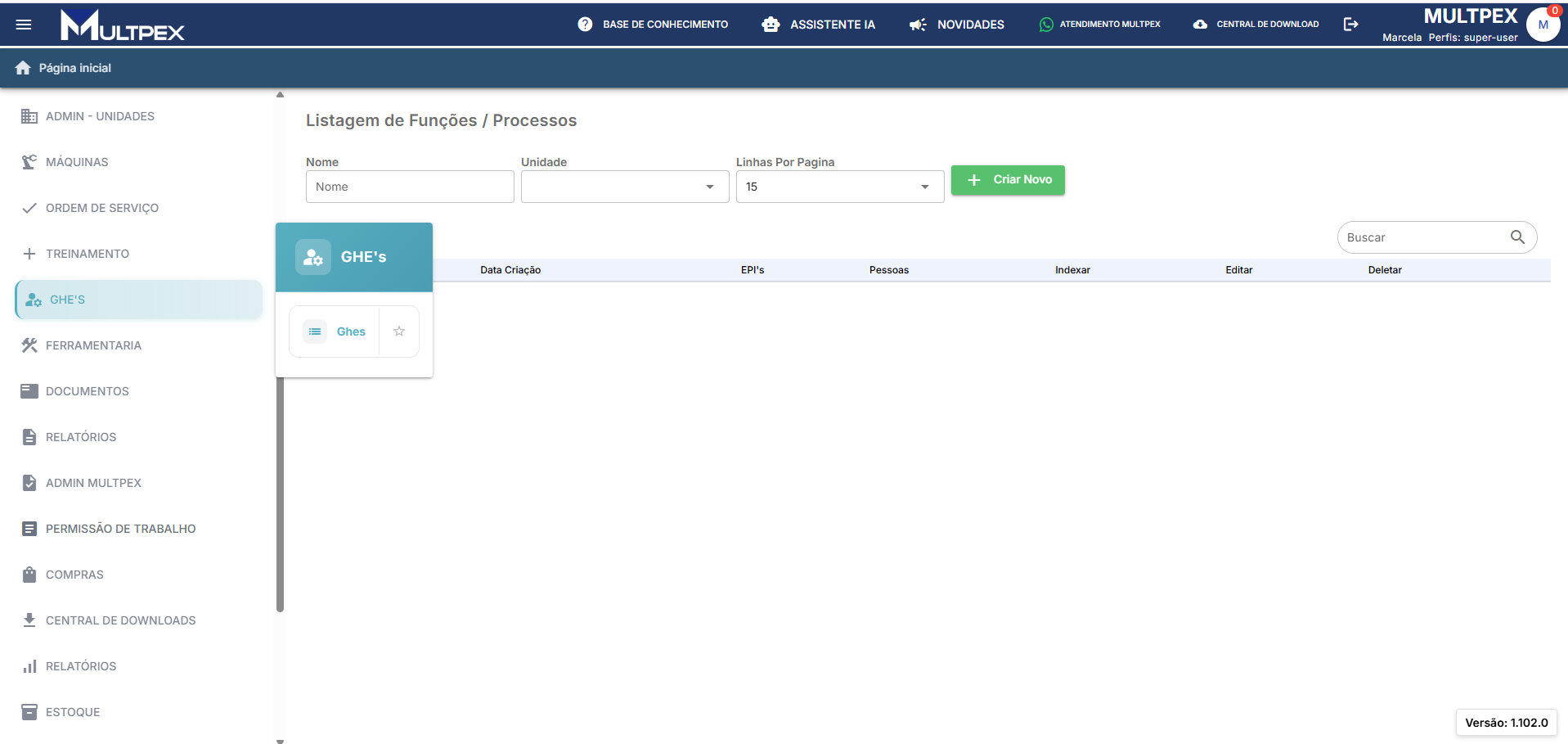Click NOVIDADES label in header
Image resolution: width=1568 pixels, height=744 pixels.
tap(971, 25)
